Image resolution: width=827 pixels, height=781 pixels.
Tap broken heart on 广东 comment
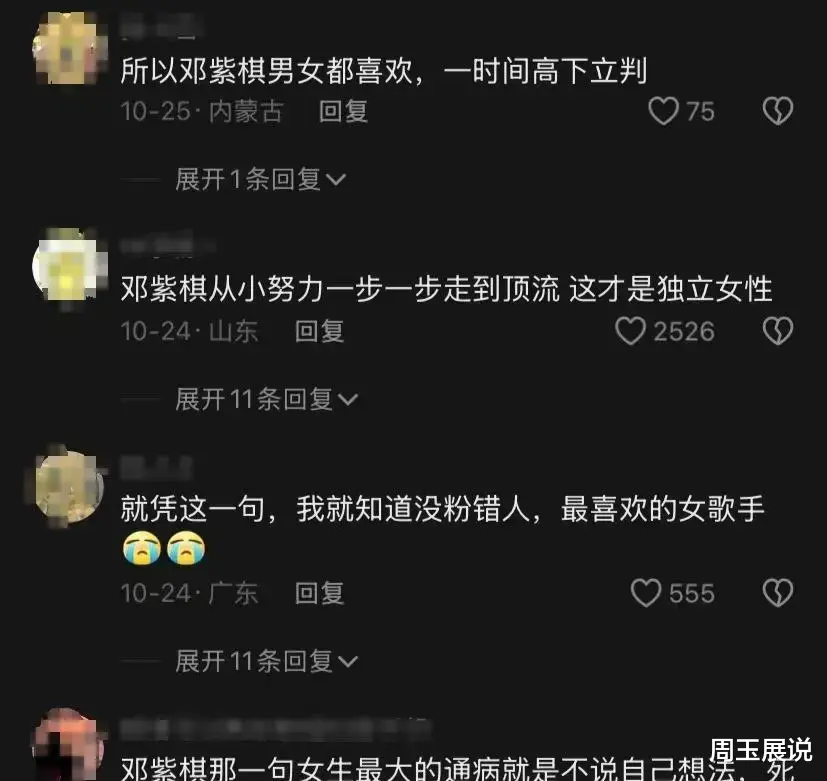click(778, 593)
